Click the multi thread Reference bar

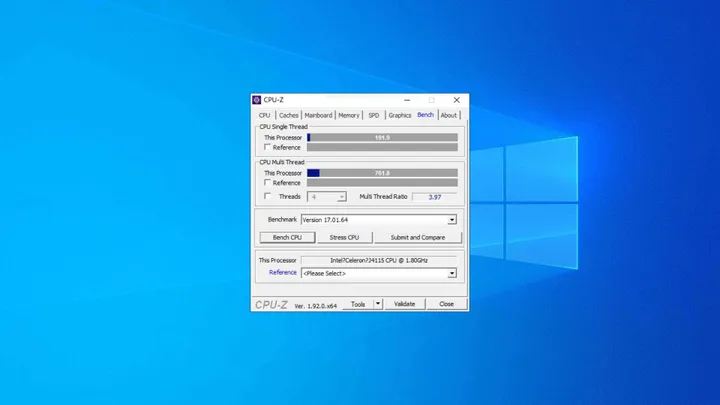[x=382, y=182]
